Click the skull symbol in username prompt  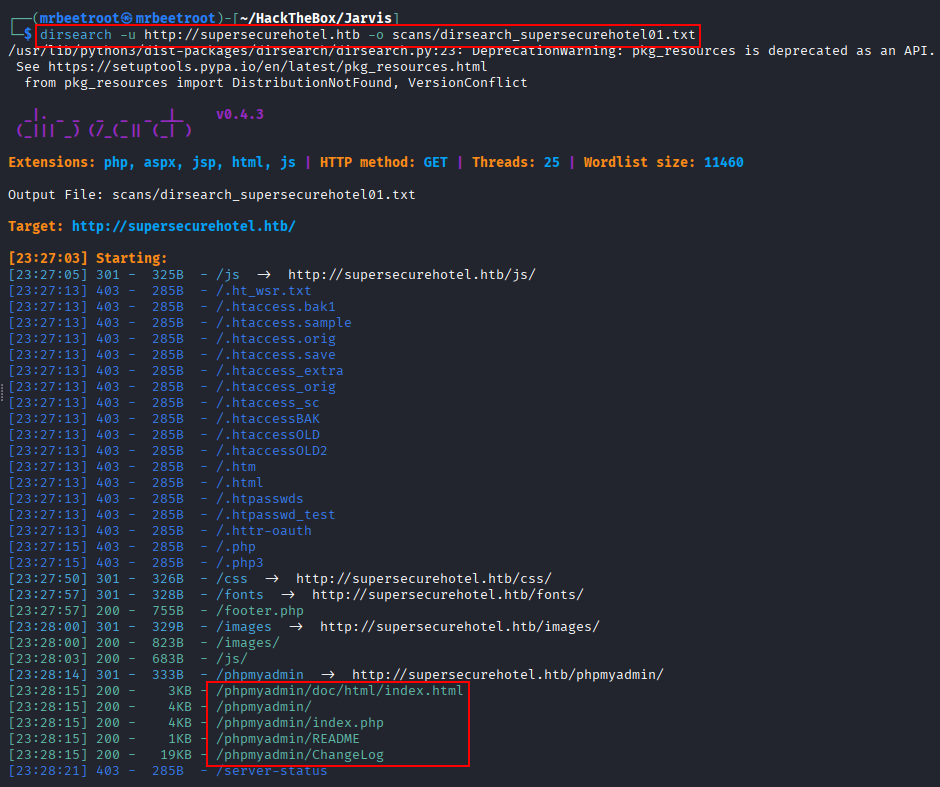[x=126, y=19]
